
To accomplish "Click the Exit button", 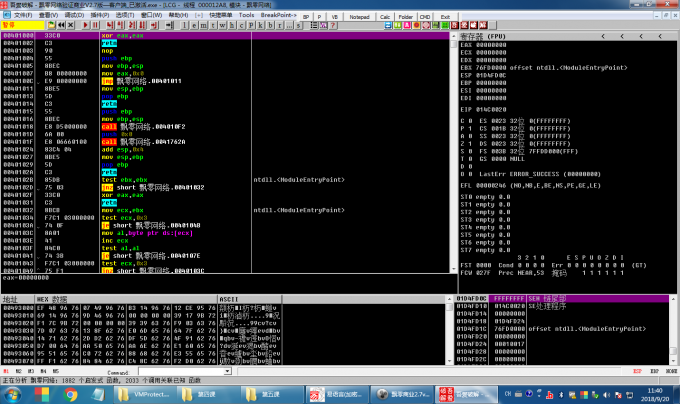I will [445, 17].
